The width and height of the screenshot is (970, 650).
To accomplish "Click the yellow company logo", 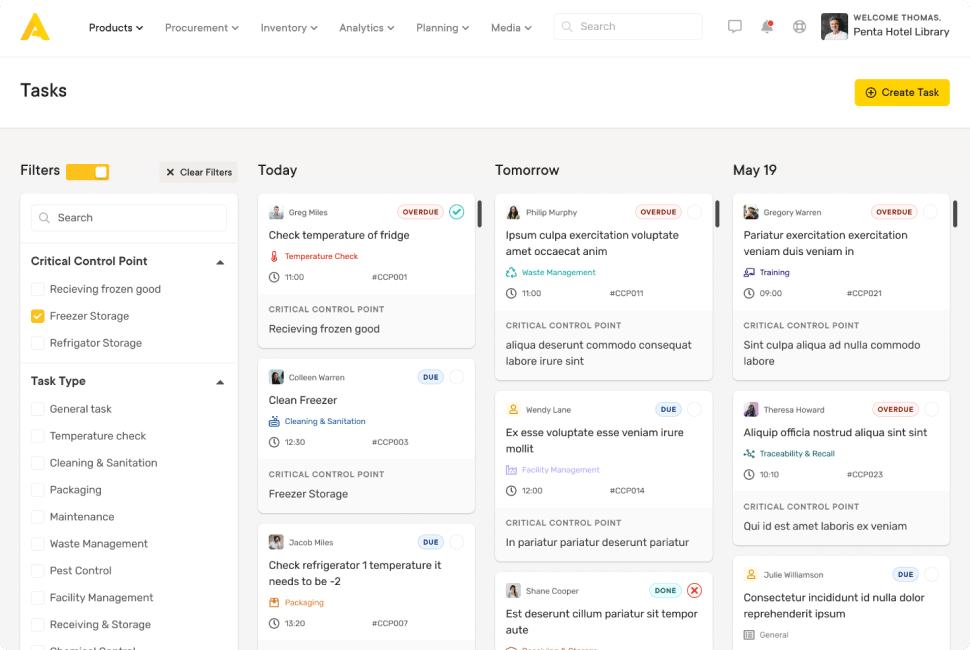I will [35, 27].
